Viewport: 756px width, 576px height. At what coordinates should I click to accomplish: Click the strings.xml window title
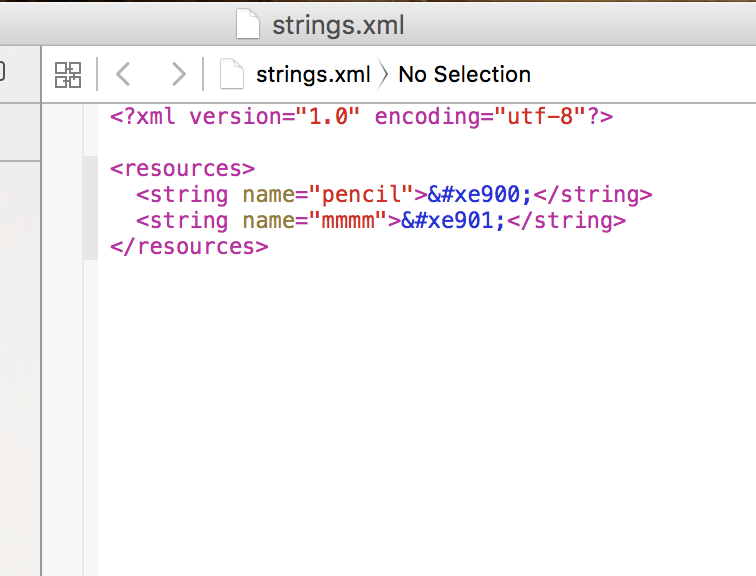point(338,24)
